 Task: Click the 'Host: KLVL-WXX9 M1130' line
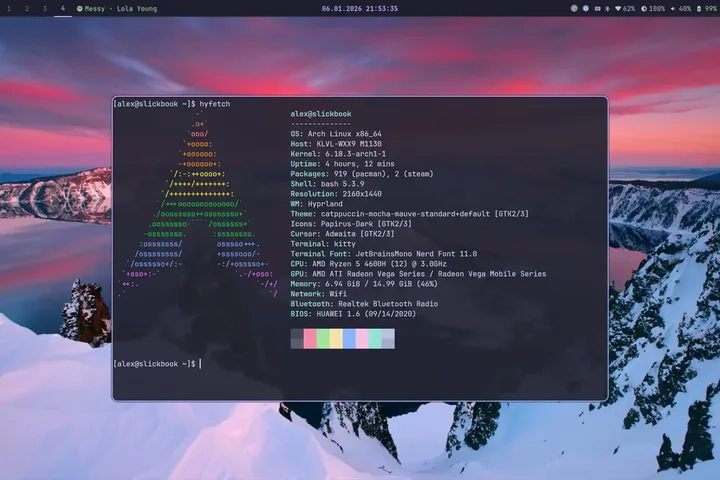(336, 144)
